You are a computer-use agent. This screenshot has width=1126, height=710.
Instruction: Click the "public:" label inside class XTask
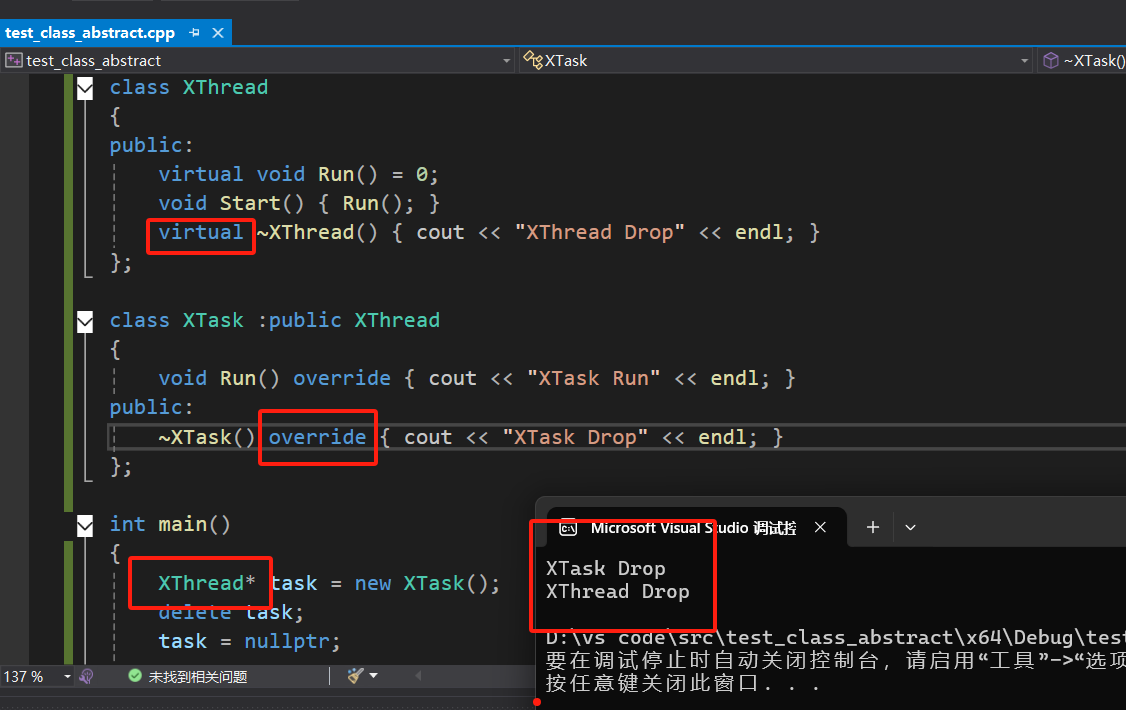tap(152, 408)
